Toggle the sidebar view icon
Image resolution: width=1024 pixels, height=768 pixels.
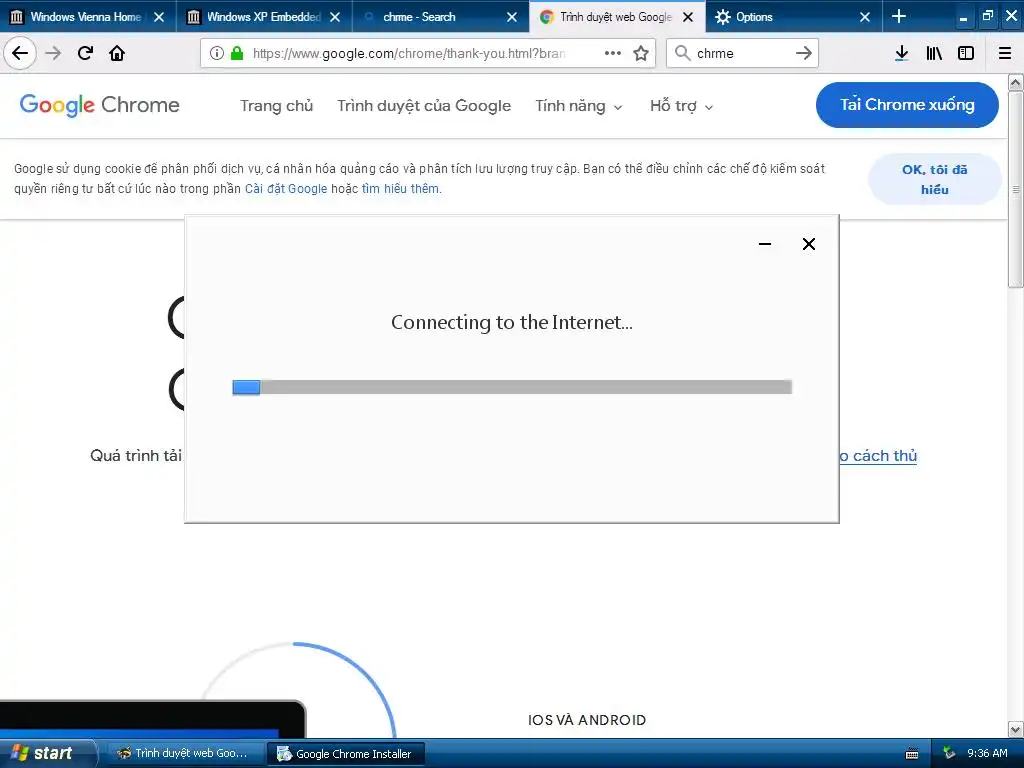tap(966, 53)
